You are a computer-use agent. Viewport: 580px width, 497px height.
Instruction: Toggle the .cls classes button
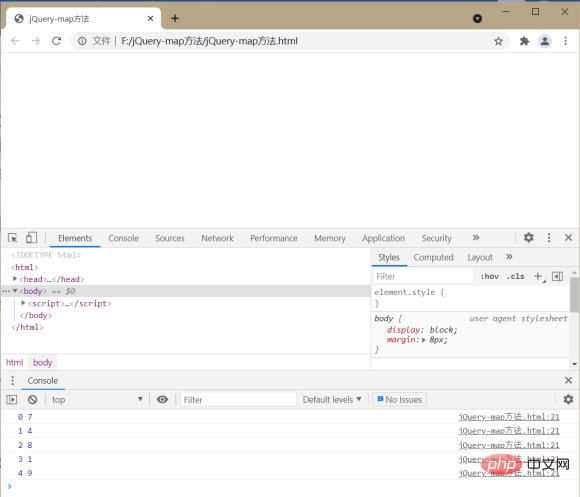(515, 276)
